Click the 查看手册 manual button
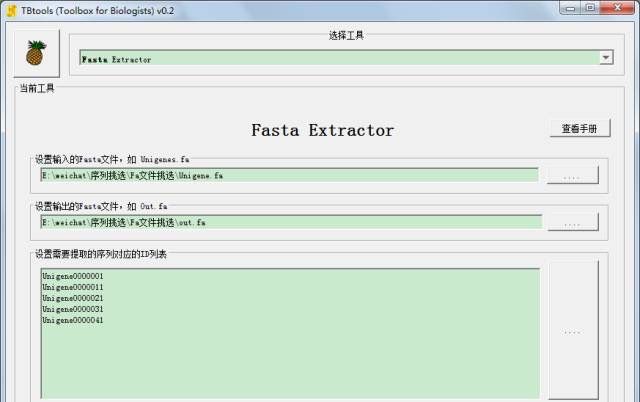Image resolution: width=640 pixels, height=402 pixels. pos(580,129)
